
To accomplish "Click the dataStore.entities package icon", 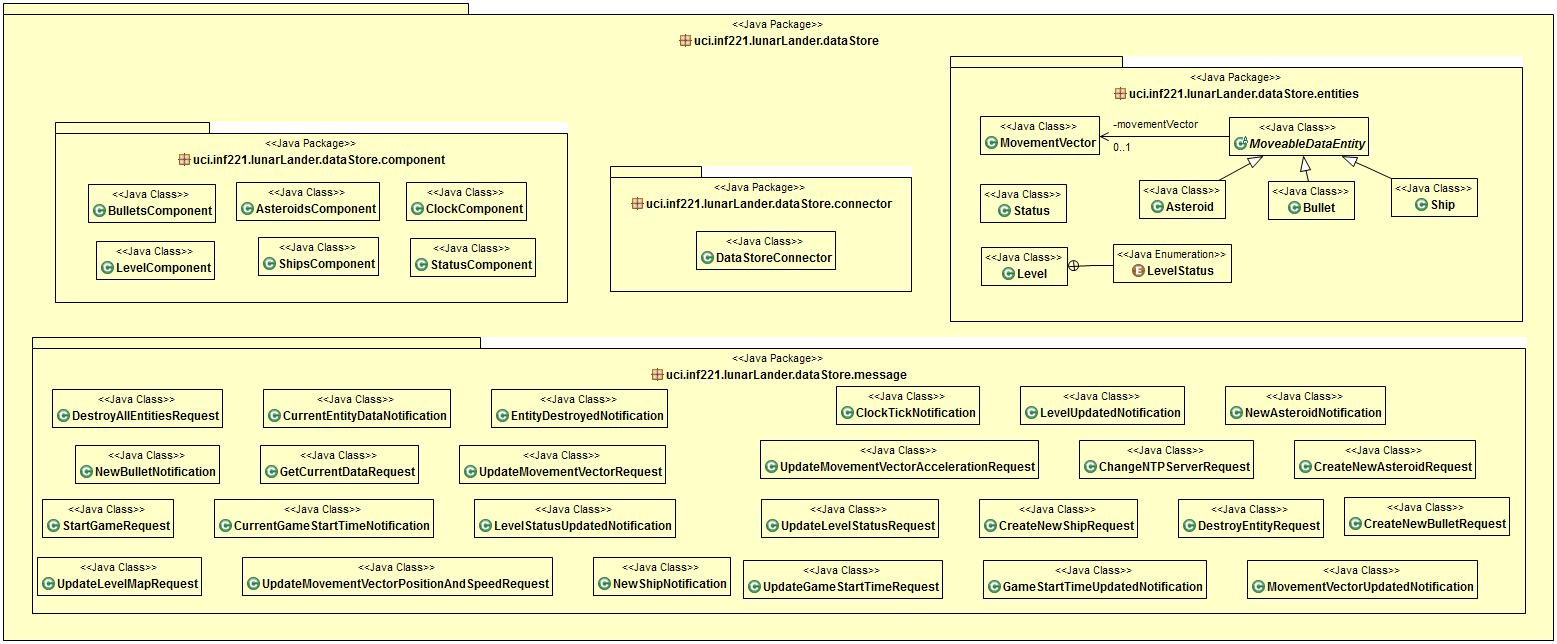I will (1120, 94).
